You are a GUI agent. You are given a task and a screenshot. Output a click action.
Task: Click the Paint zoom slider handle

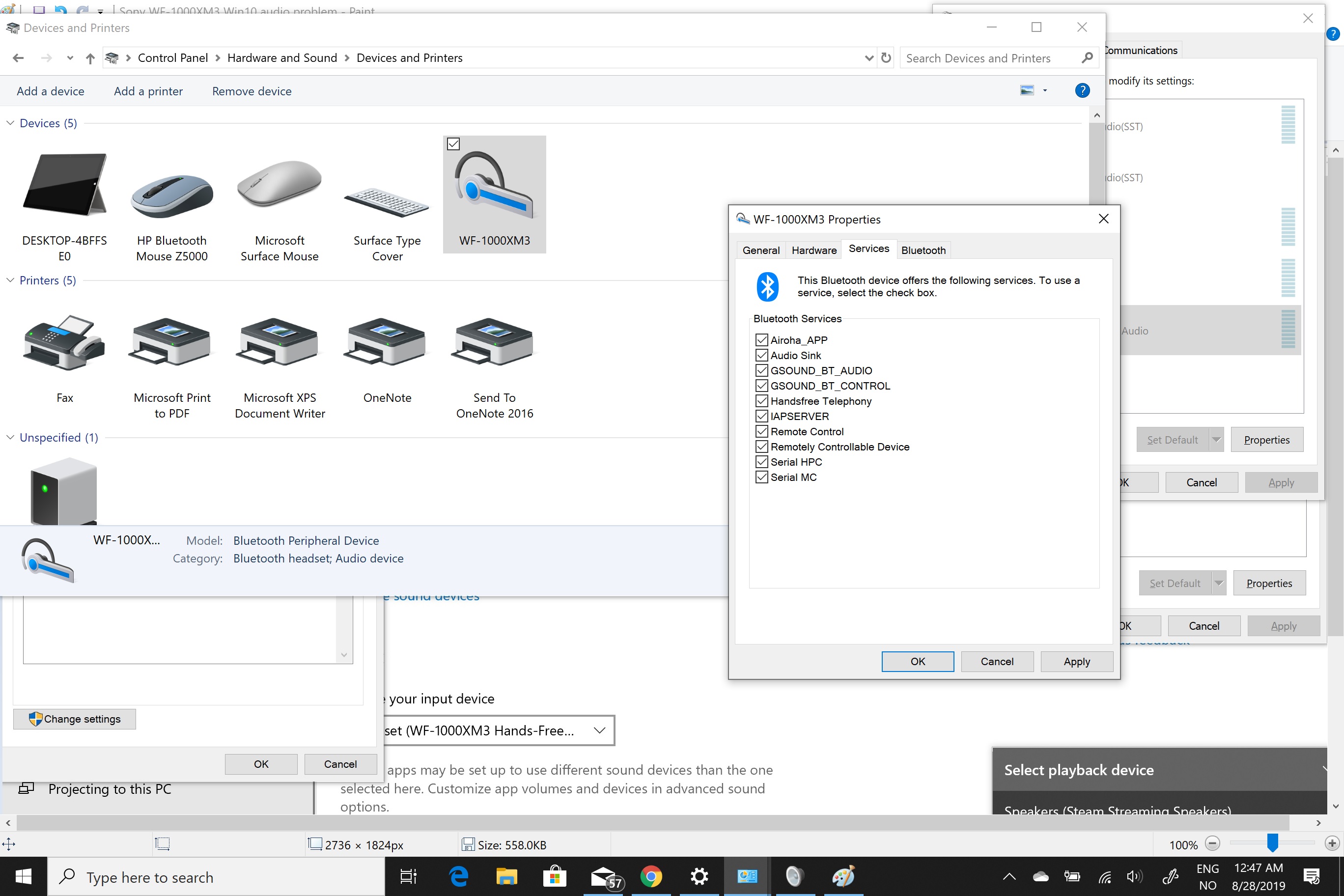coord(1272,843)
